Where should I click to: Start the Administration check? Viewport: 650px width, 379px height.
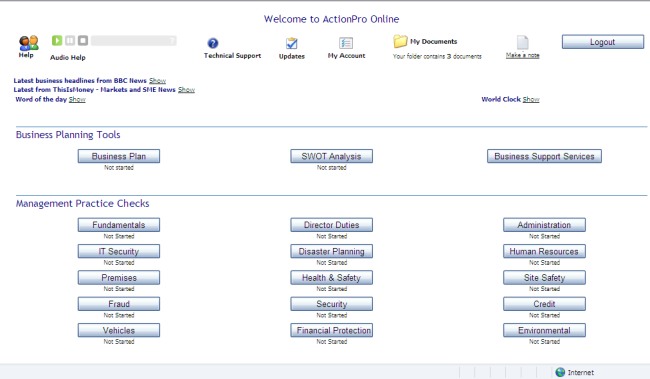click(x=544, y=225)
